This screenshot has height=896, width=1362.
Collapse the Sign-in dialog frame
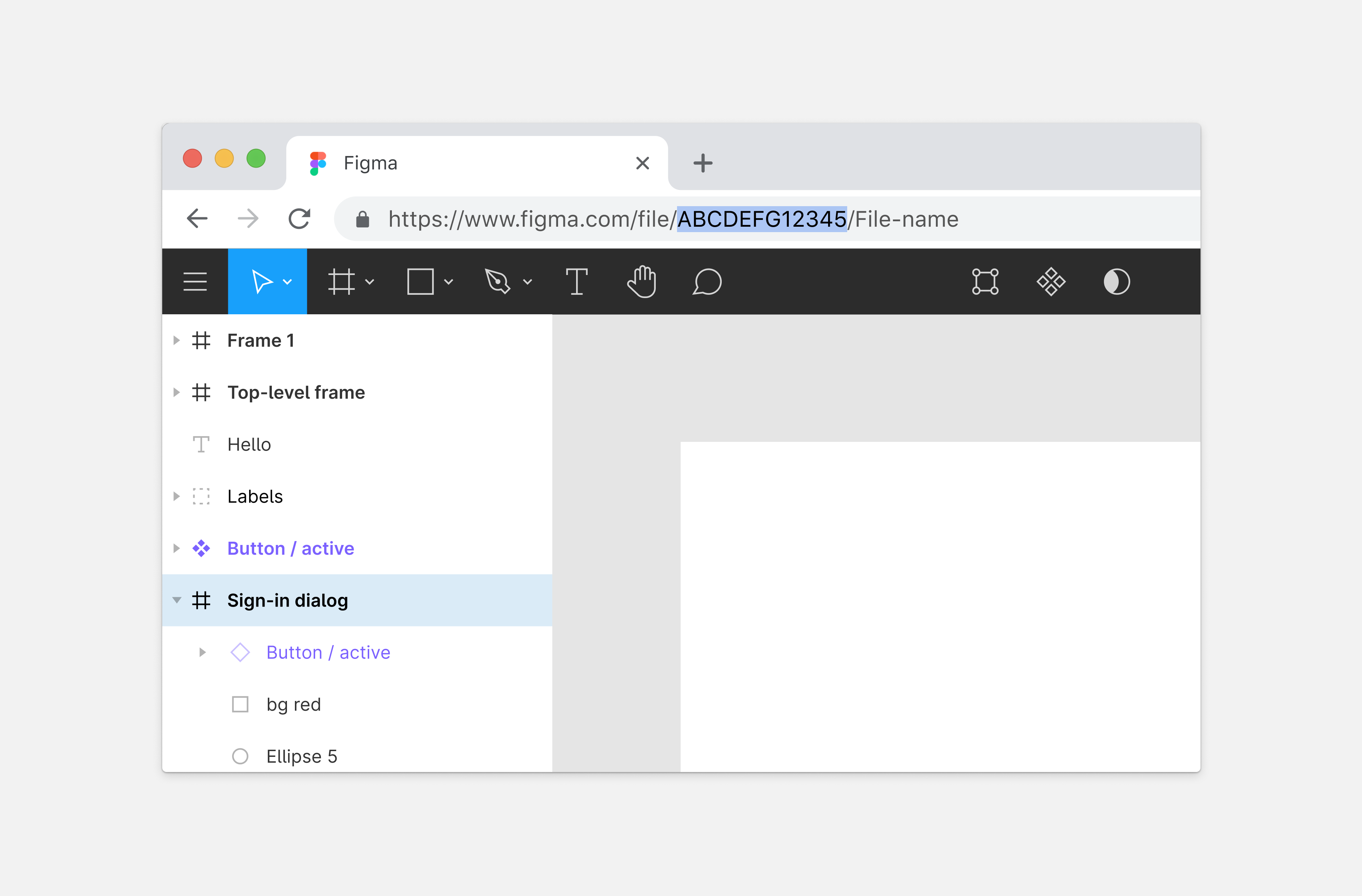(x=177, y=600)
